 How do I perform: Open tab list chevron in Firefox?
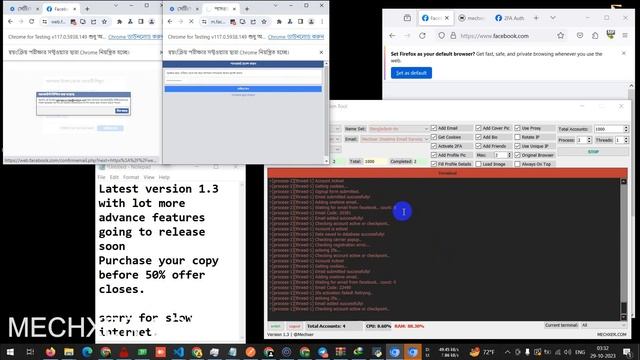pyautogui.click(x=553, y=18)
